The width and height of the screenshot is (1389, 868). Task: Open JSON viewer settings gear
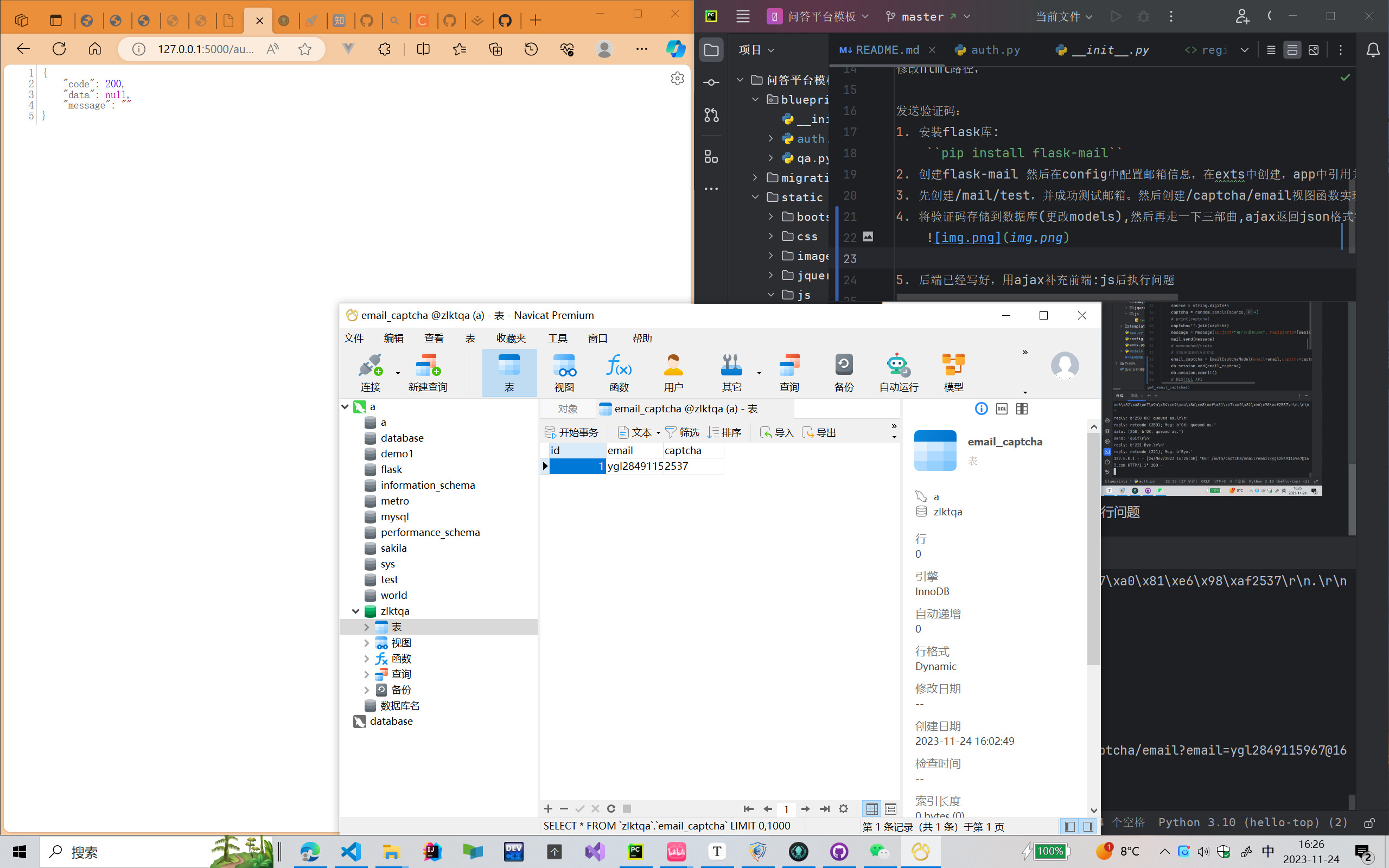click(677, 78)
